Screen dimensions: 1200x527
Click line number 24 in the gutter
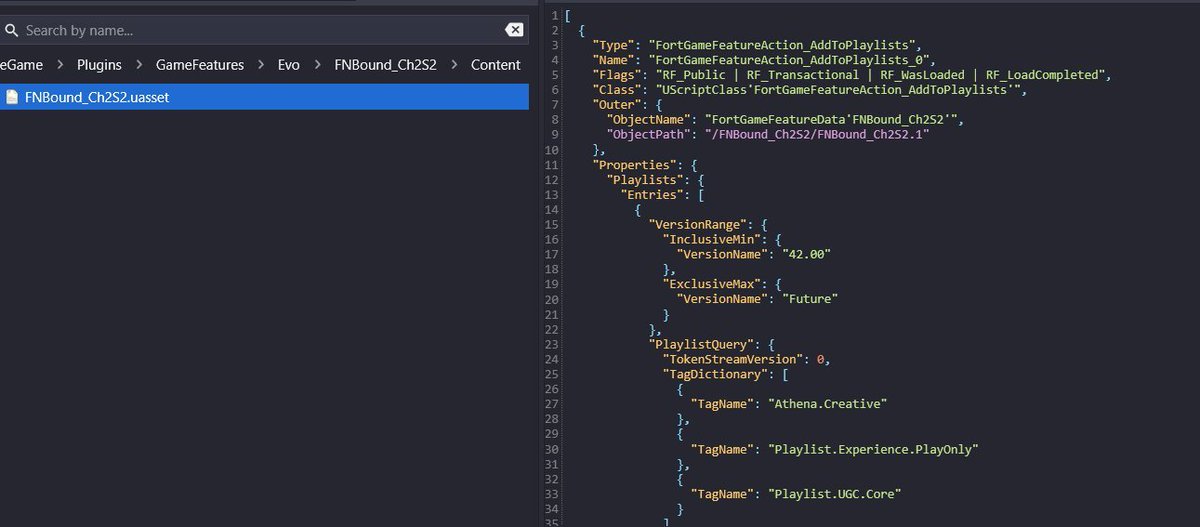pyautogui.click(x=554, y=360)
